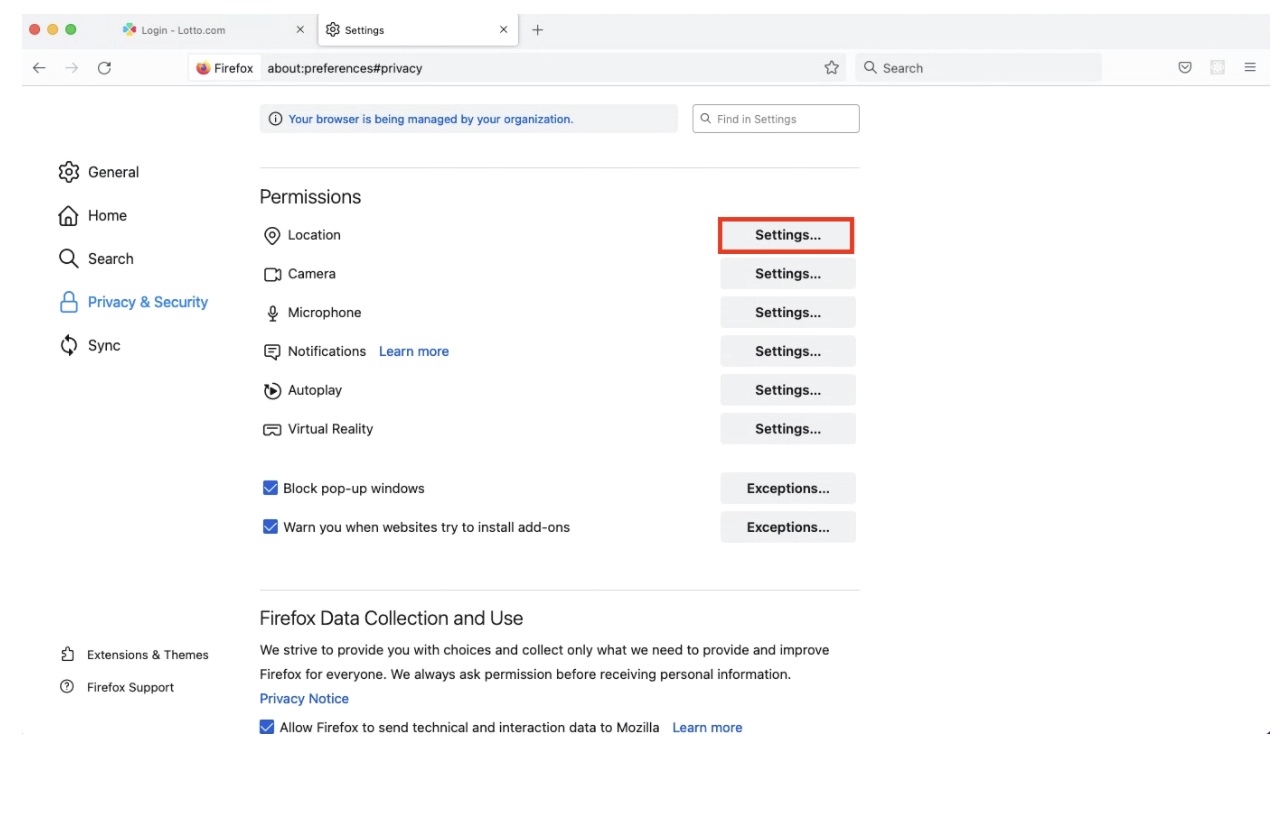Open a new tab with the plus icon
1286x826 pixels.
537,30
